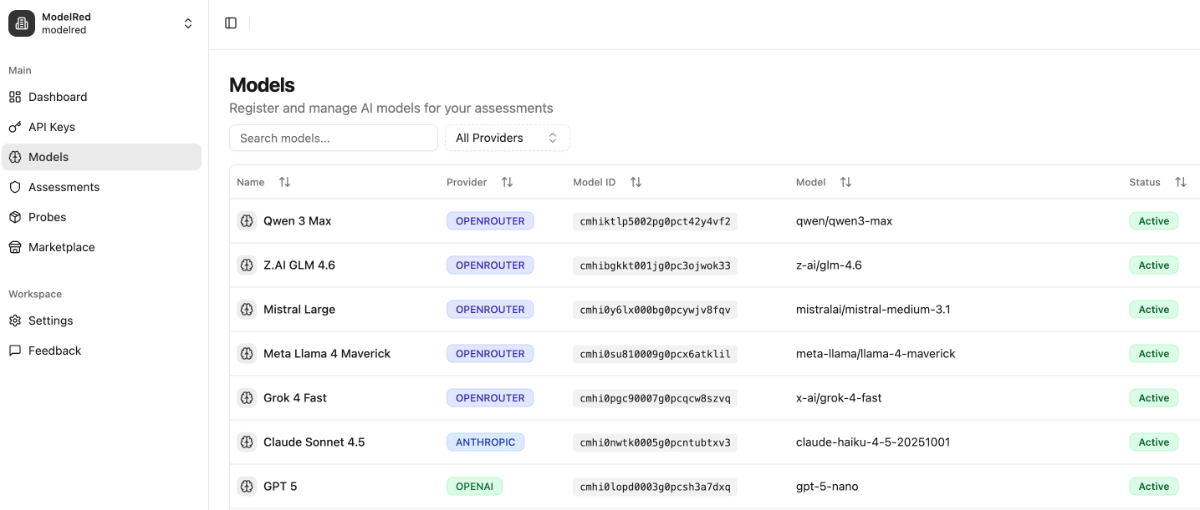Click the Search models input field
Viewport: 1200px width, 510px height.
(333, 138)
